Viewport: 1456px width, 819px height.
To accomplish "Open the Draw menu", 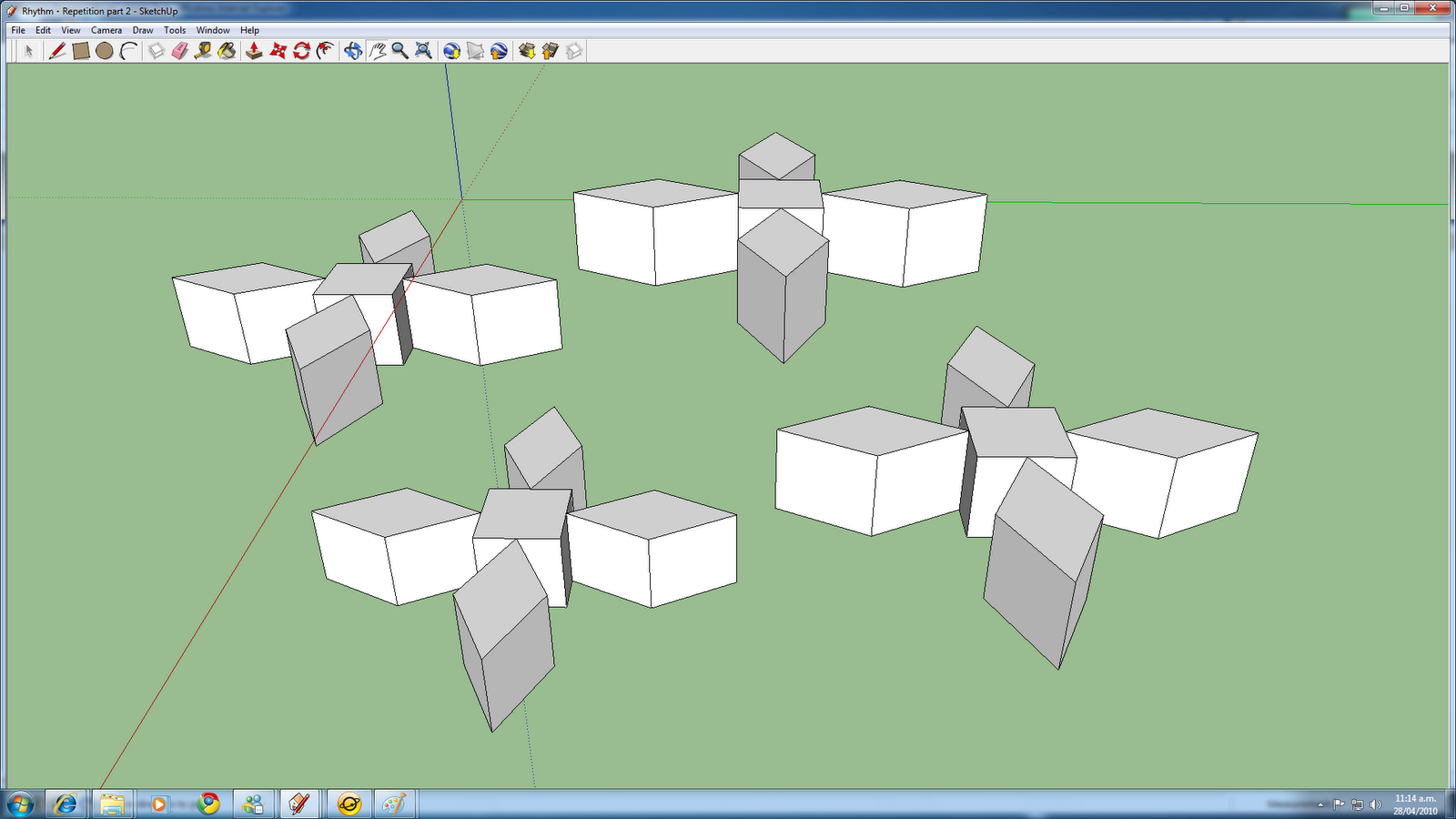I will [x=143, y=30].
